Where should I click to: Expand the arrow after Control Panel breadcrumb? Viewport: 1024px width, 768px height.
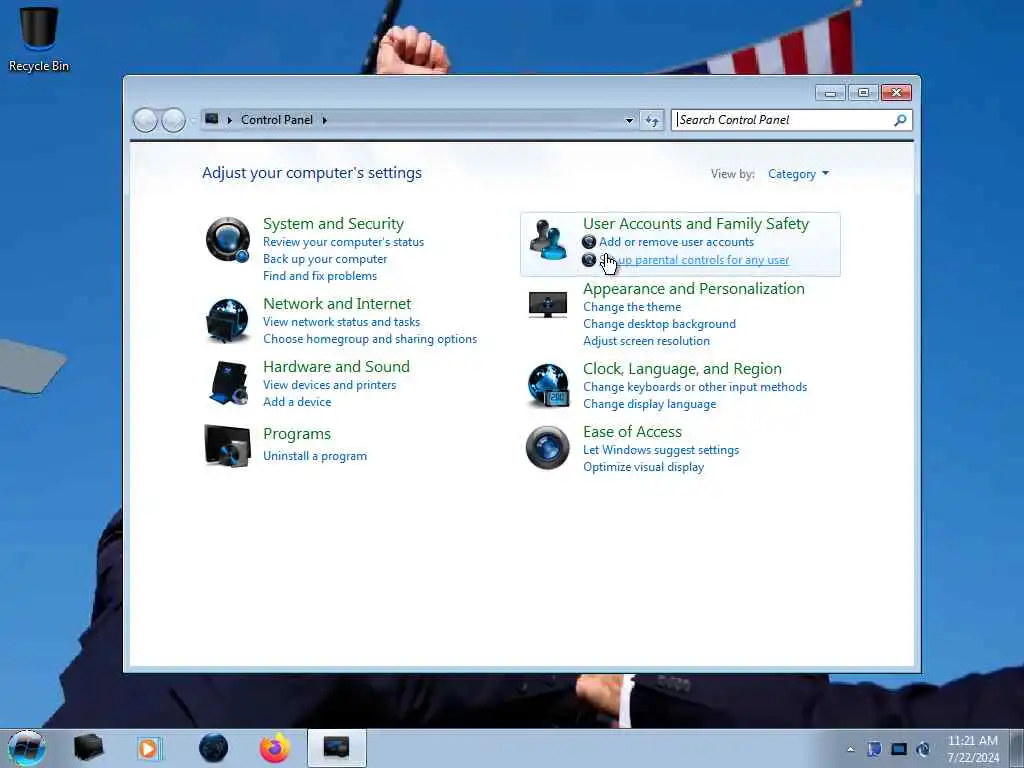coord(325,120)
